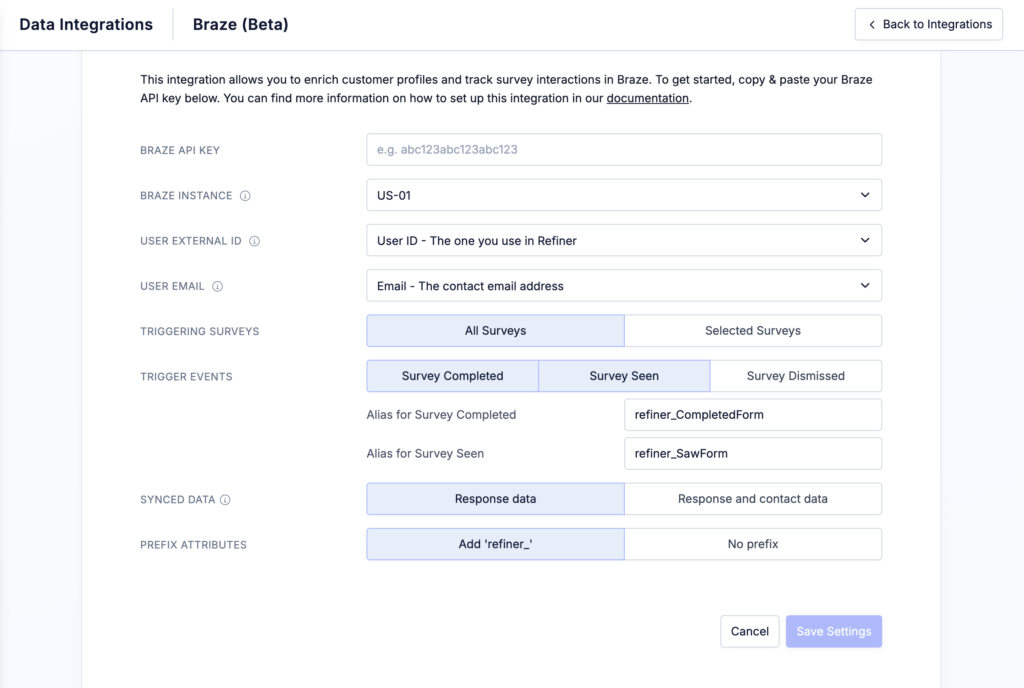
Task: Select Response data sync option
Action: 495,498
